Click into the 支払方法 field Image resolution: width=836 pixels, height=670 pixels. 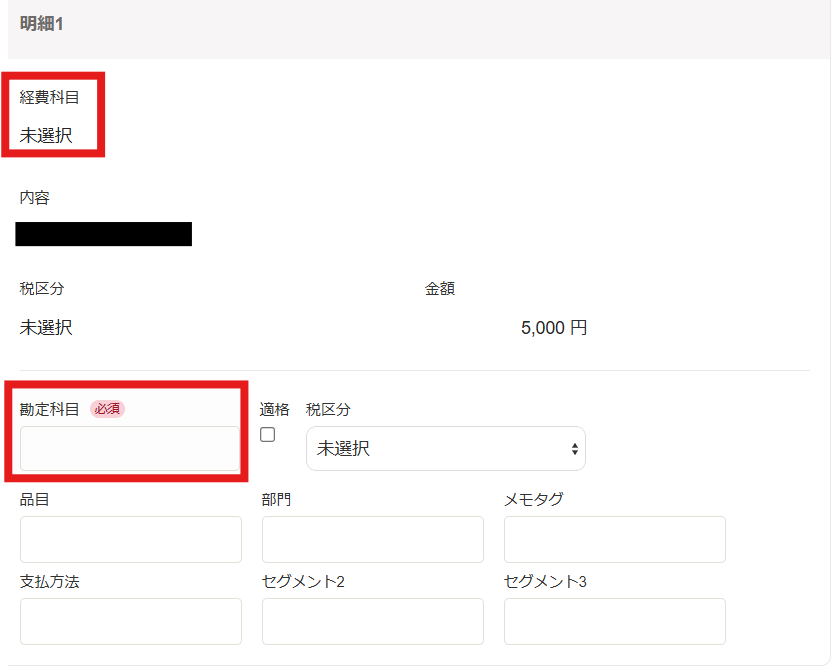tap(130, 621)
